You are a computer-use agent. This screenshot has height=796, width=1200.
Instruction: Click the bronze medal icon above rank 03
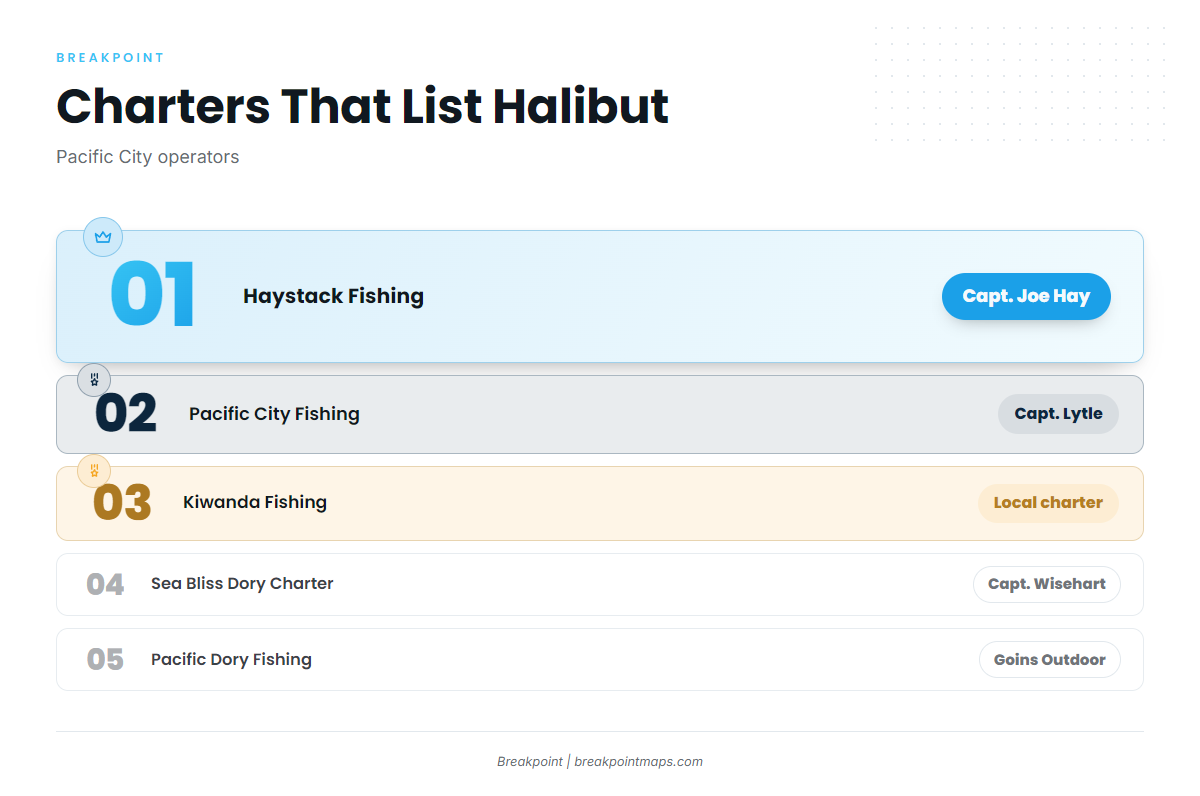[x=94, y=470]
